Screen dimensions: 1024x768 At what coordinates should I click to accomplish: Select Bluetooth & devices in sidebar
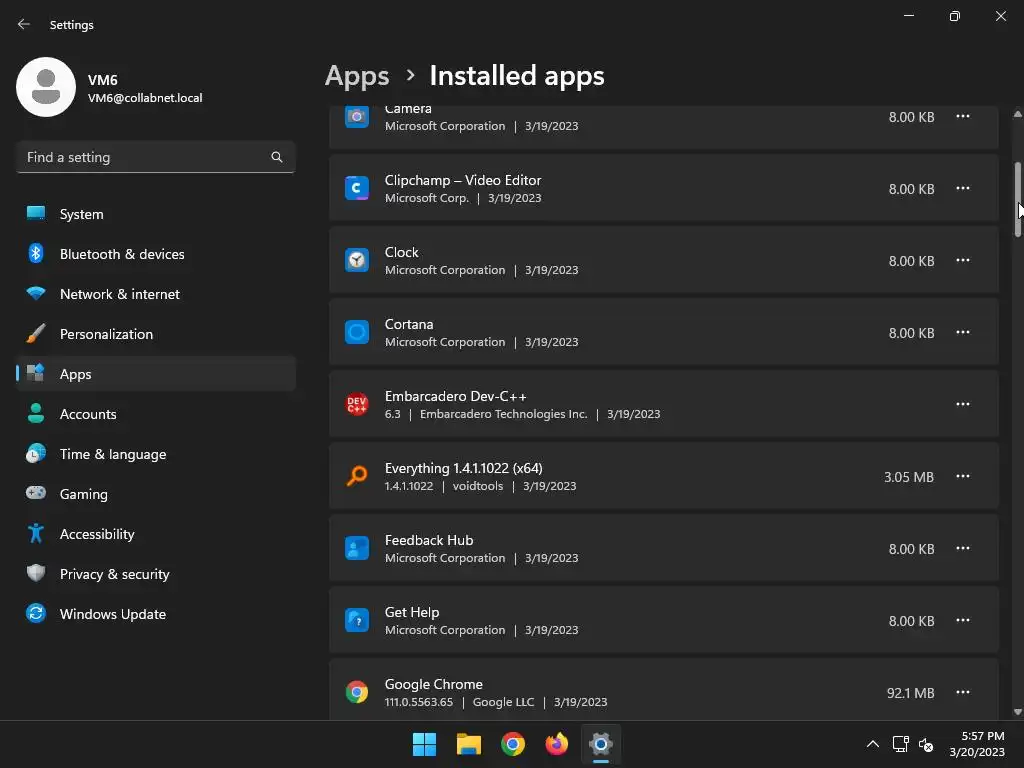[x=122, y=254]
